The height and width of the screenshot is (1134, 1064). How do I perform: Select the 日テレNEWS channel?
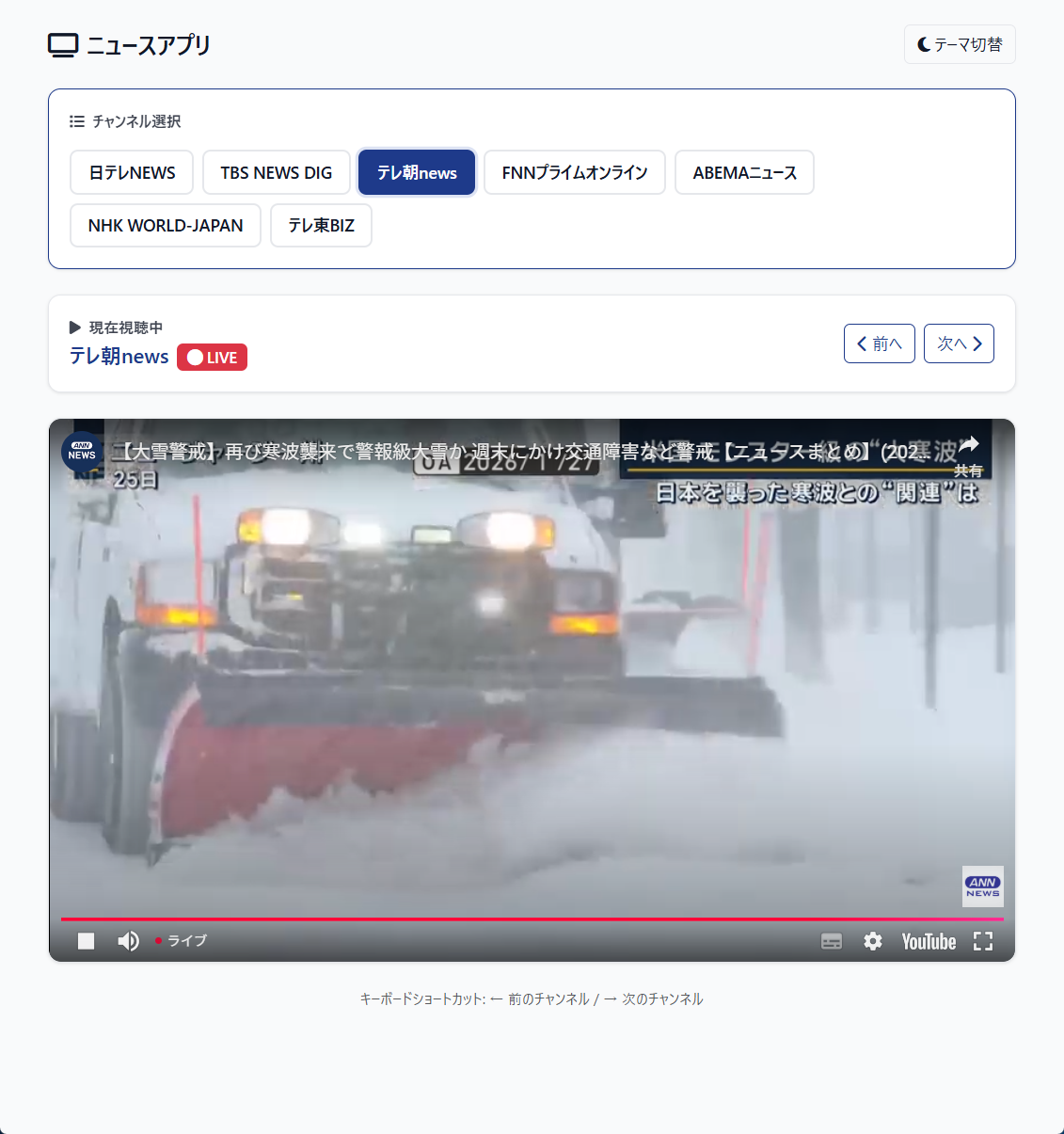pos(132,172)
